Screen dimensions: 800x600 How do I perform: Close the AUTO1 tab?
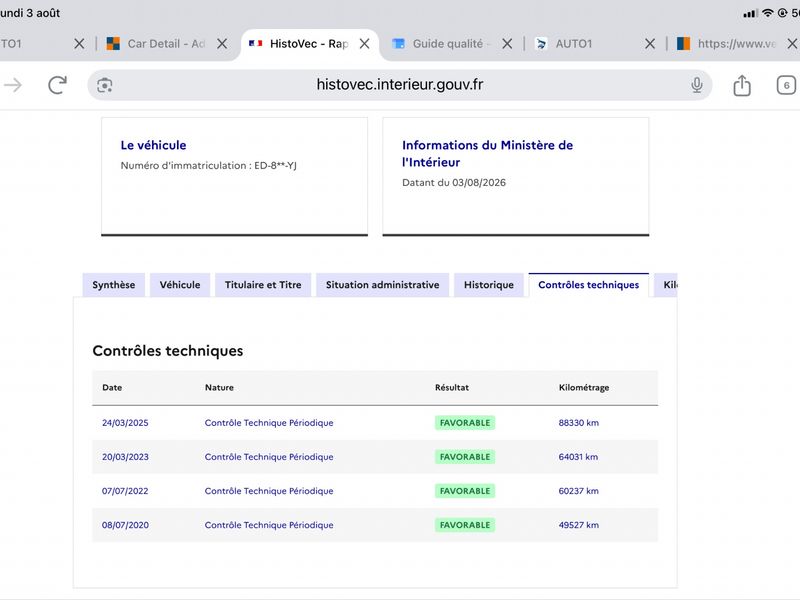pyautogui.click(x=650, y=44)
